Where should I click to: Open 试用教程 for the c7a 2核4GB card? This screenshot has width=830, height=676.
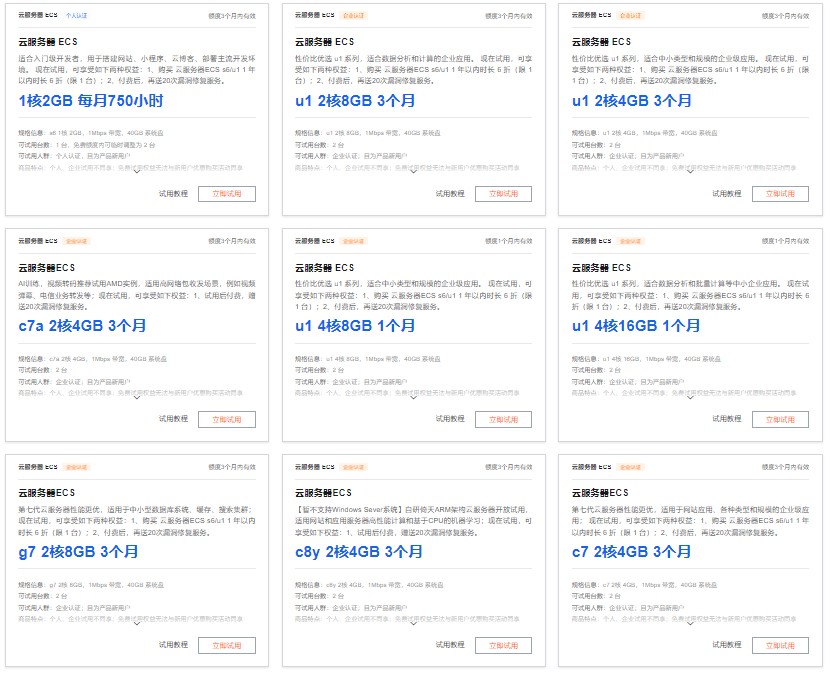[173, 419]
